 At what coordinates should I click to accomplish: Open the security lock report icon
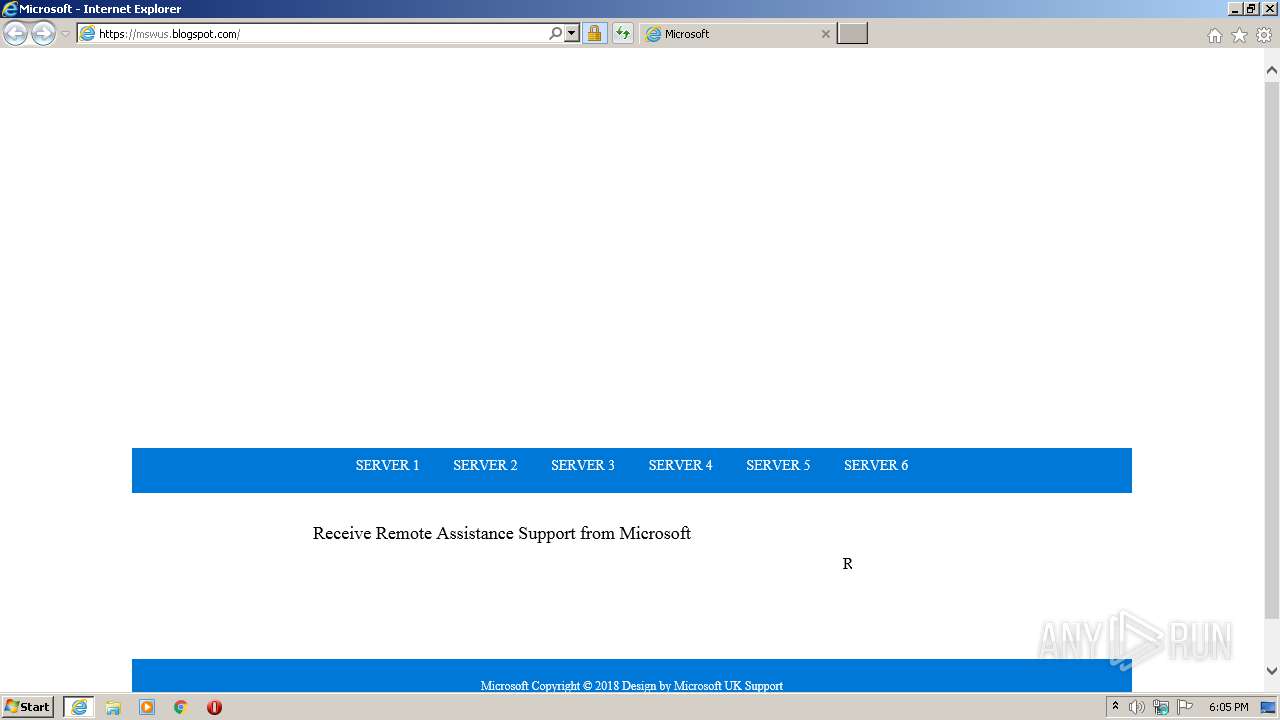click(594, 34)
